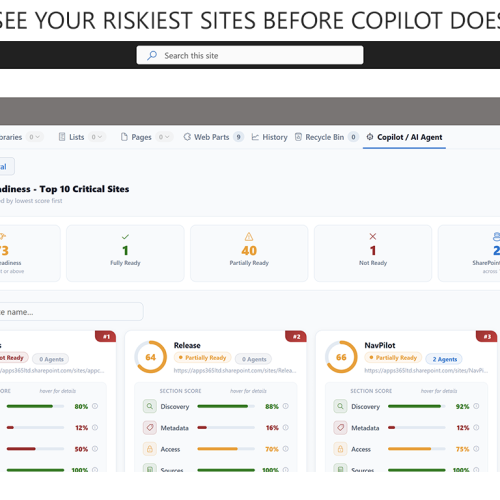Click Release Partially Ready badge
500x500 pixels.
click(x=202, y=358)
